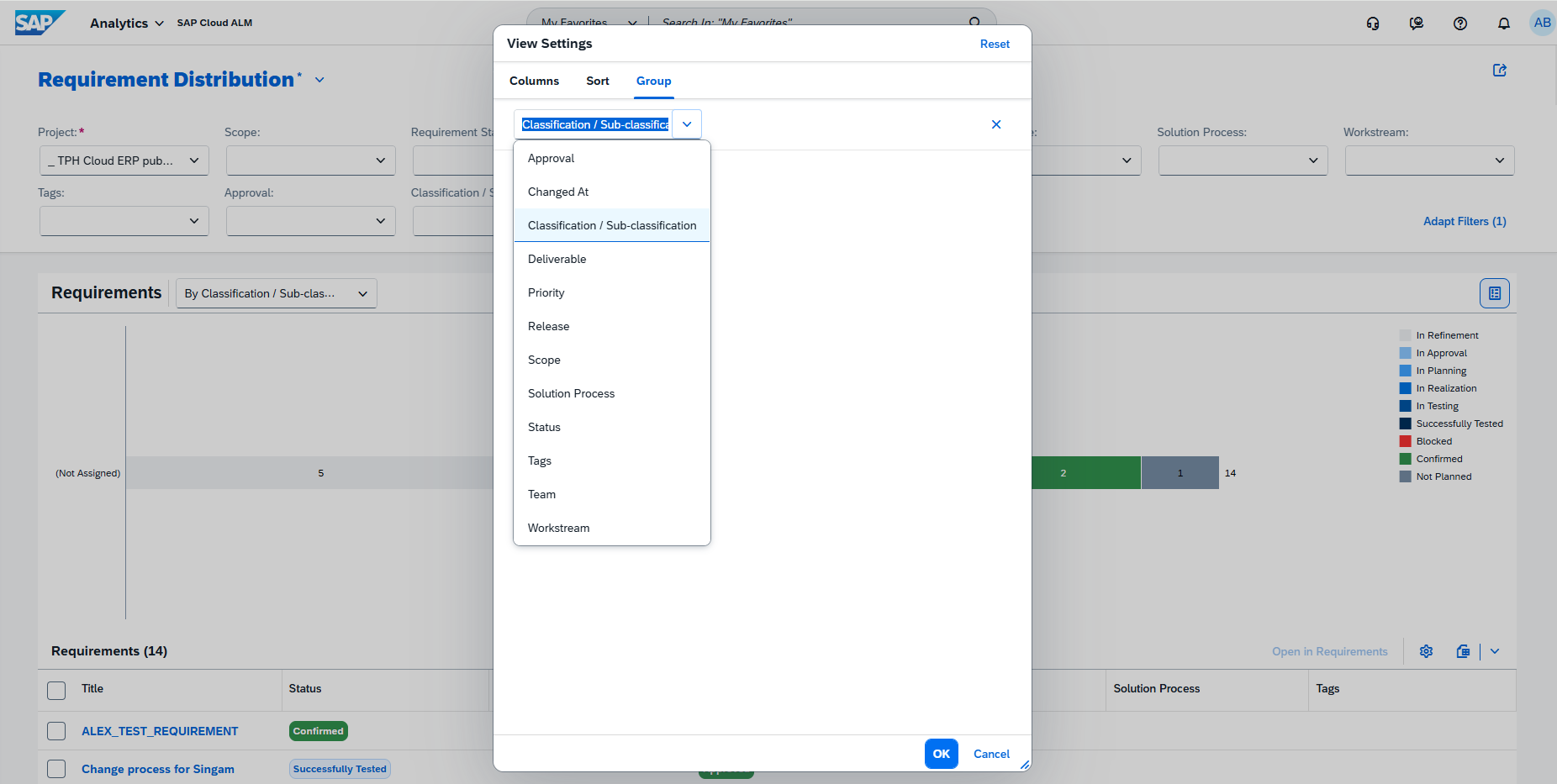Open the notifications bell
Image resolution: width=1557 pixels, height=784 pixels.
[x=1504, y=24]
